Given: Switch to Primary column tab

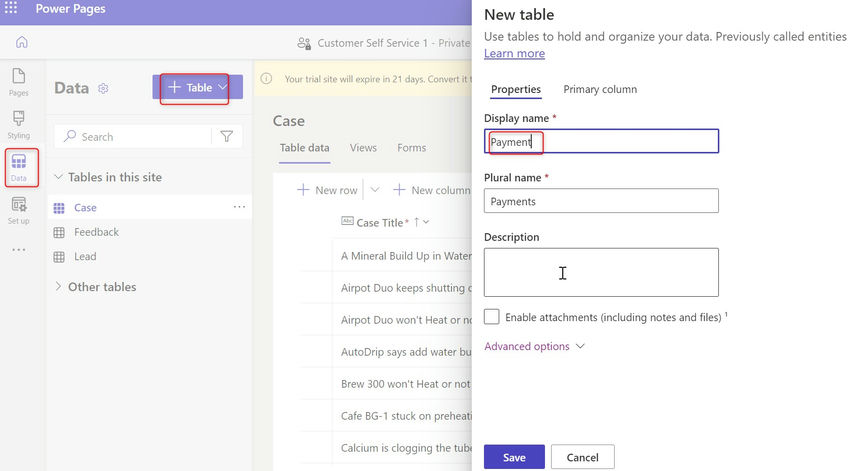Looking at the screenshot, I should tap(600, 89).
